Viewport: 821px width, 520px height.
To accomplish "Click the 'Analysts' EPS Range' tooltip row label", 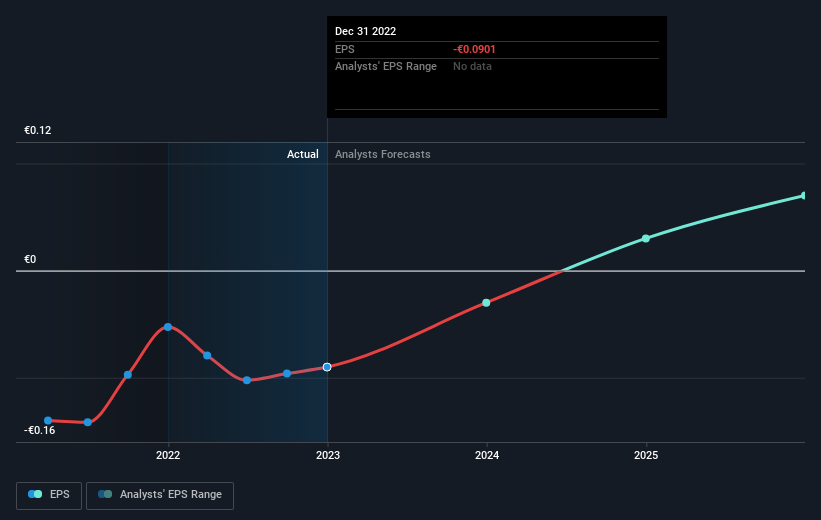I will click(x=386, y=67).
